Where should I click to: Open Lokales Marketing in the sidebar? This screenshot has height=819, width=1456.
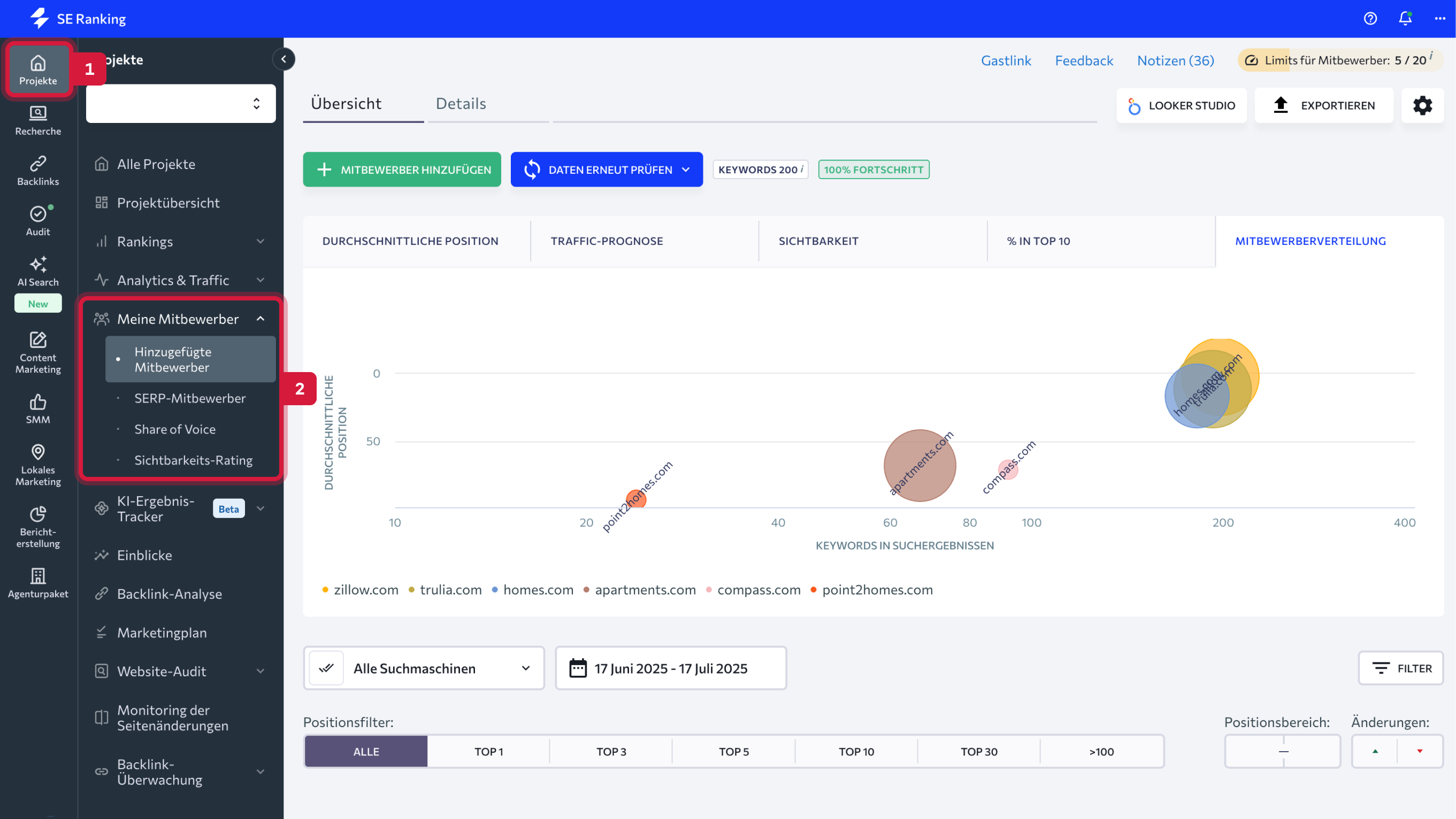(x=38, y=466)
